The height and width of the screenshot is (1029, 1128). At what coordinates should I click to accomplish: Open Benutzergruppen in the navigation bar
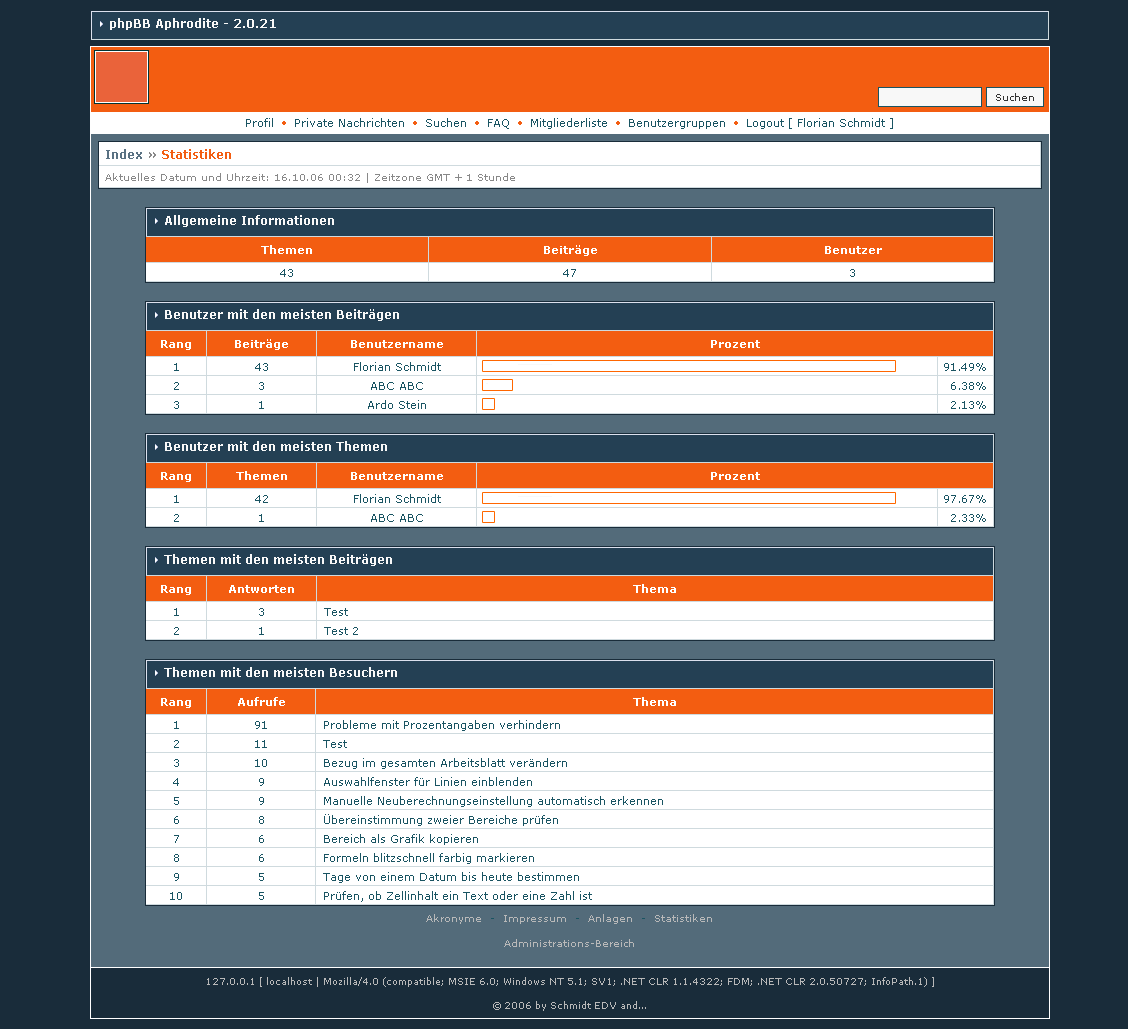coord(676,123)
